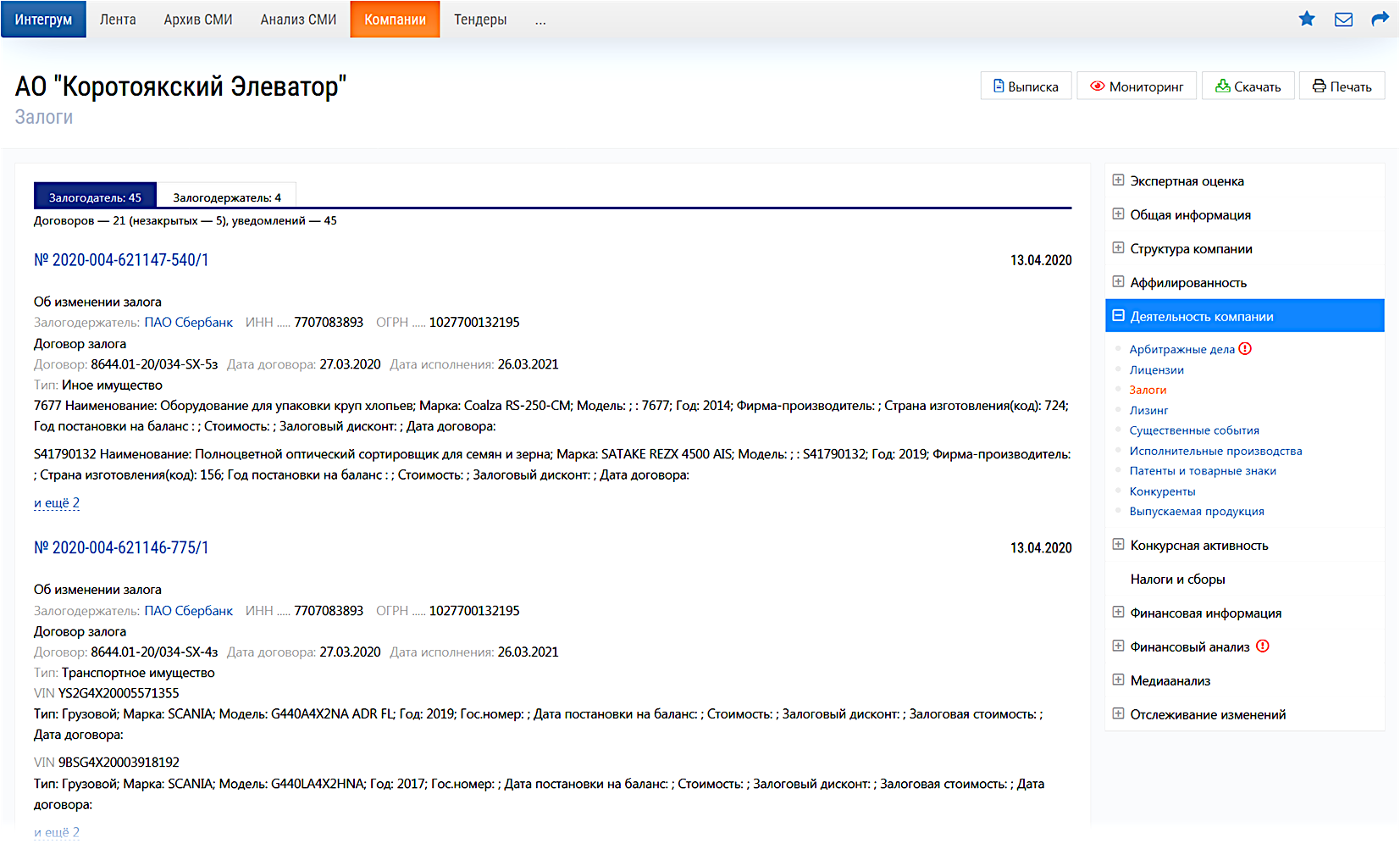Switch to the Лента menu item
The width and height of the screenshot is (1400, 860).
point(118,19)
